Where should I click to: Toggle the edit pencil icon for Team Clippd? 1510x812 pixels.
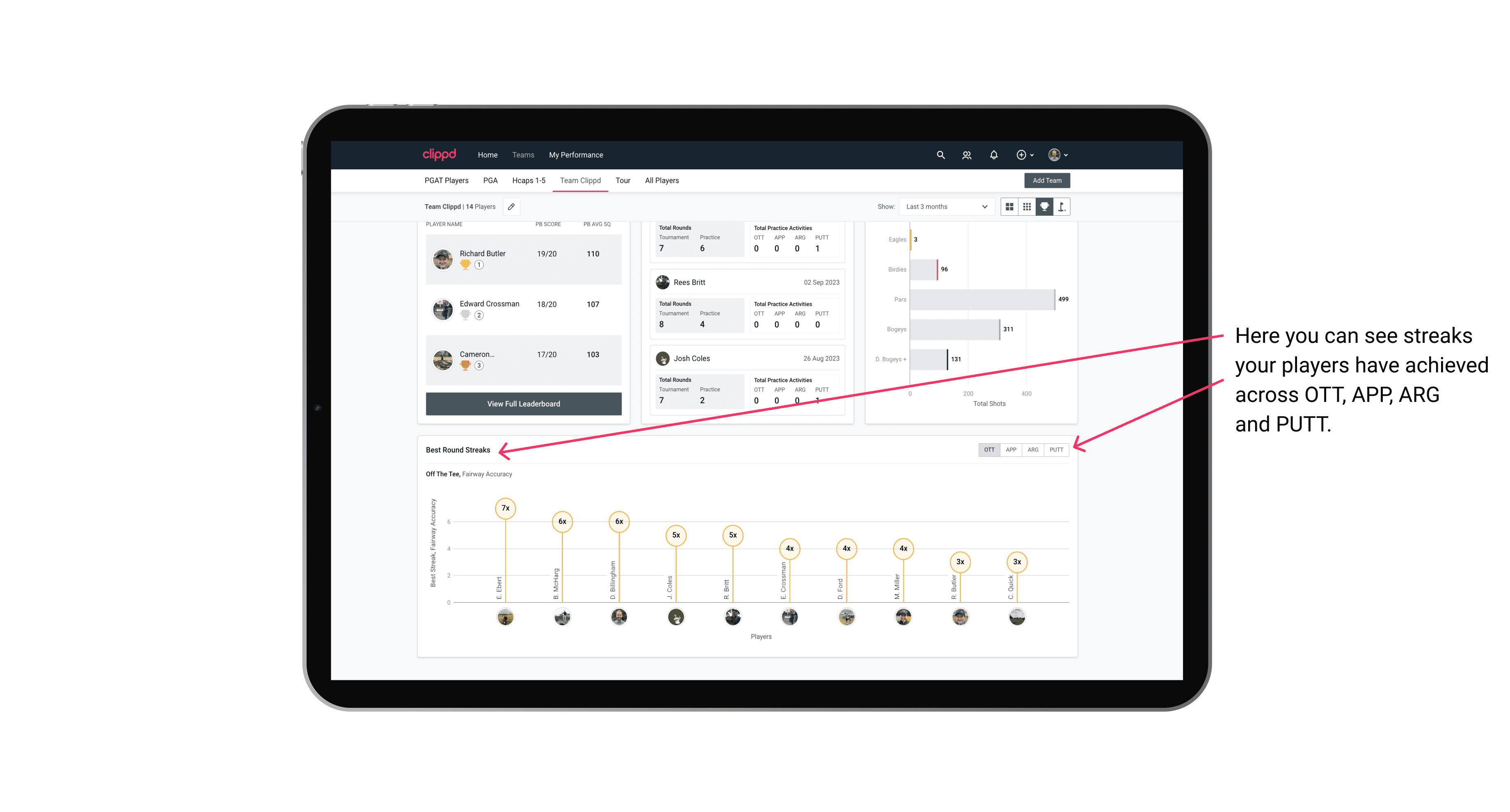pyautogui.click(x=511, y=207)
